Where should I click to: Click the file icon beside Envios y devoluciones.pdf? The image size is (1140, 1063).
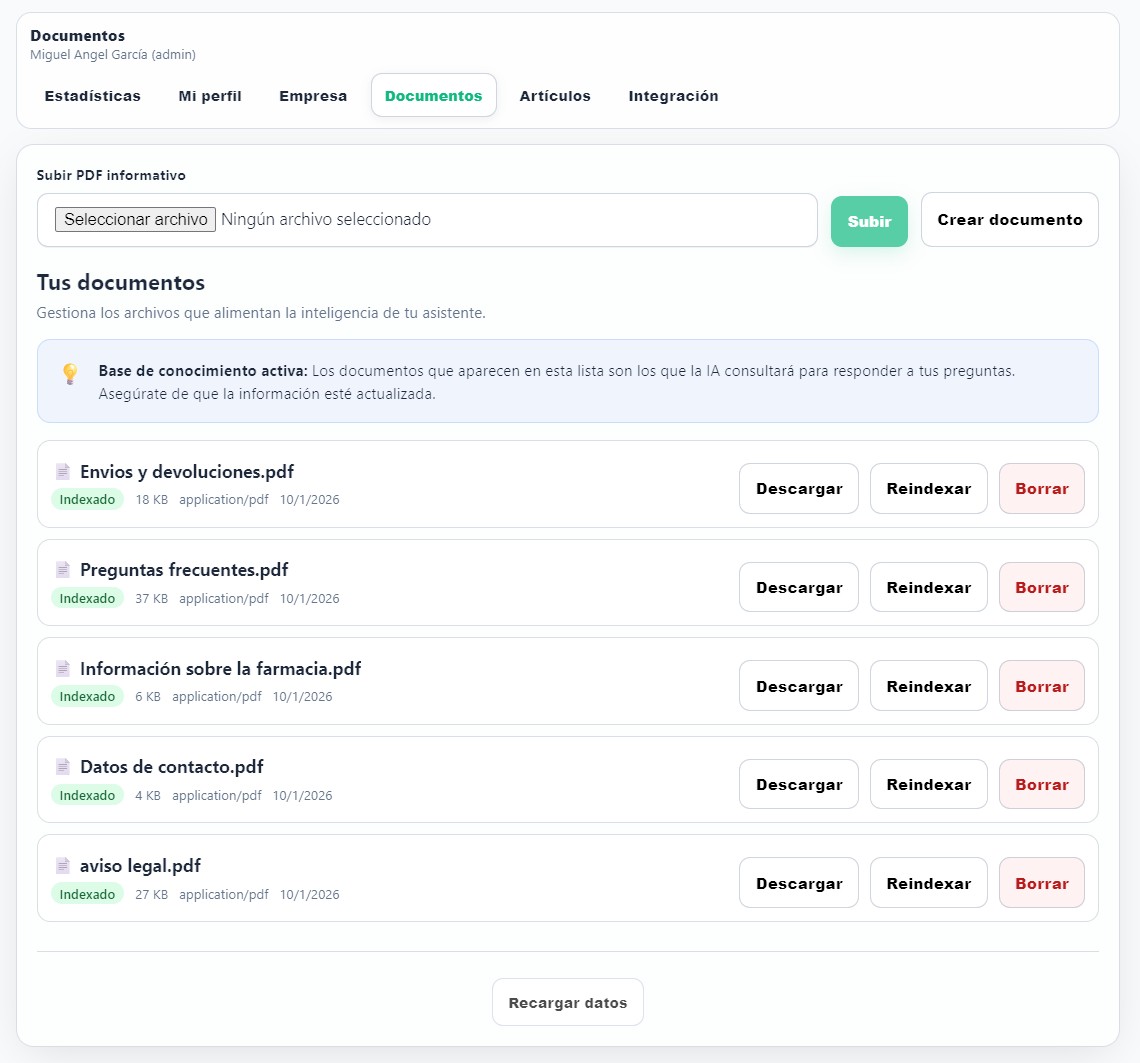(x=63, y=472)
